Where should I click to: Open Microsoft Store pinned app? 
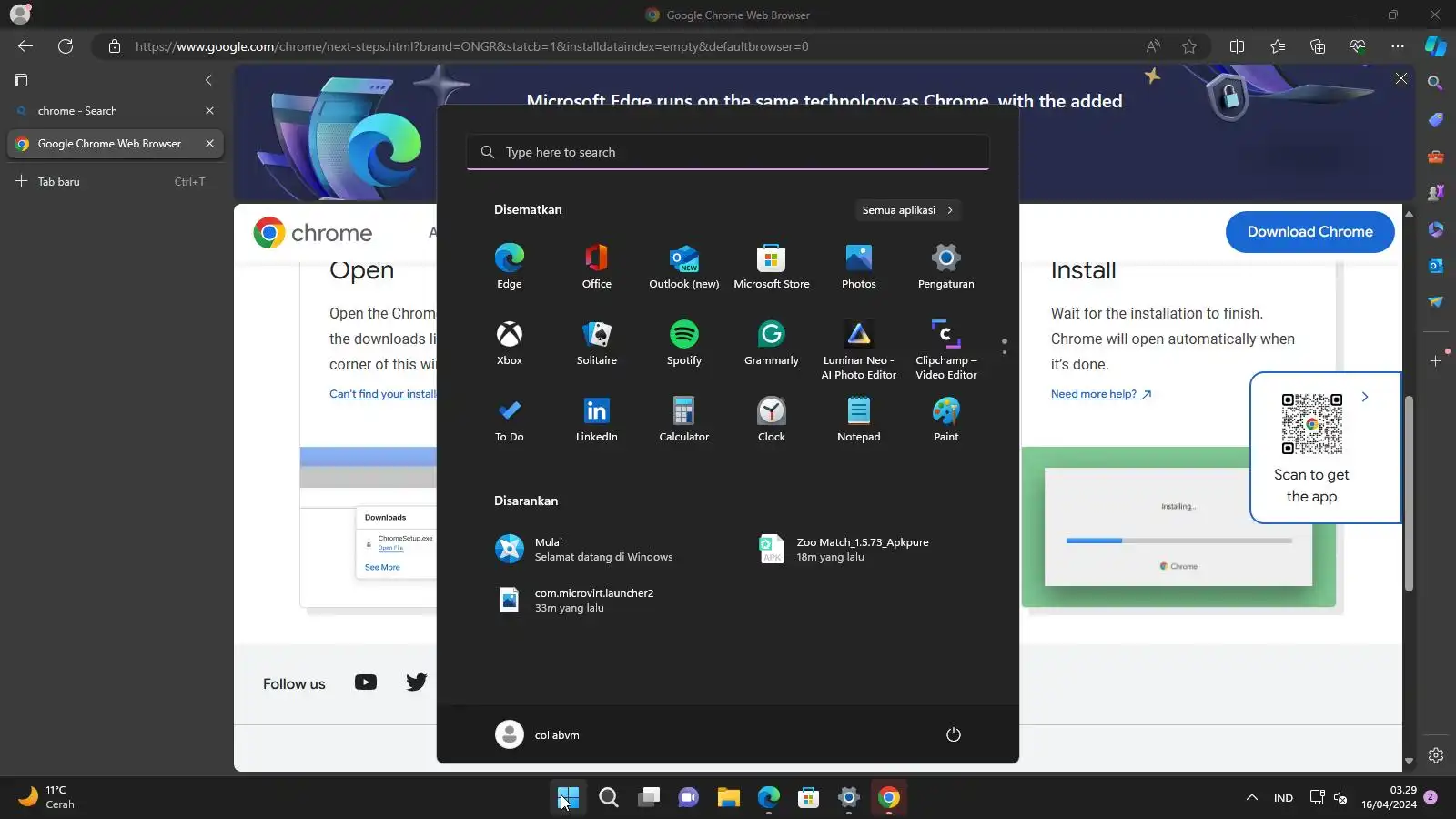pos(772,266)
